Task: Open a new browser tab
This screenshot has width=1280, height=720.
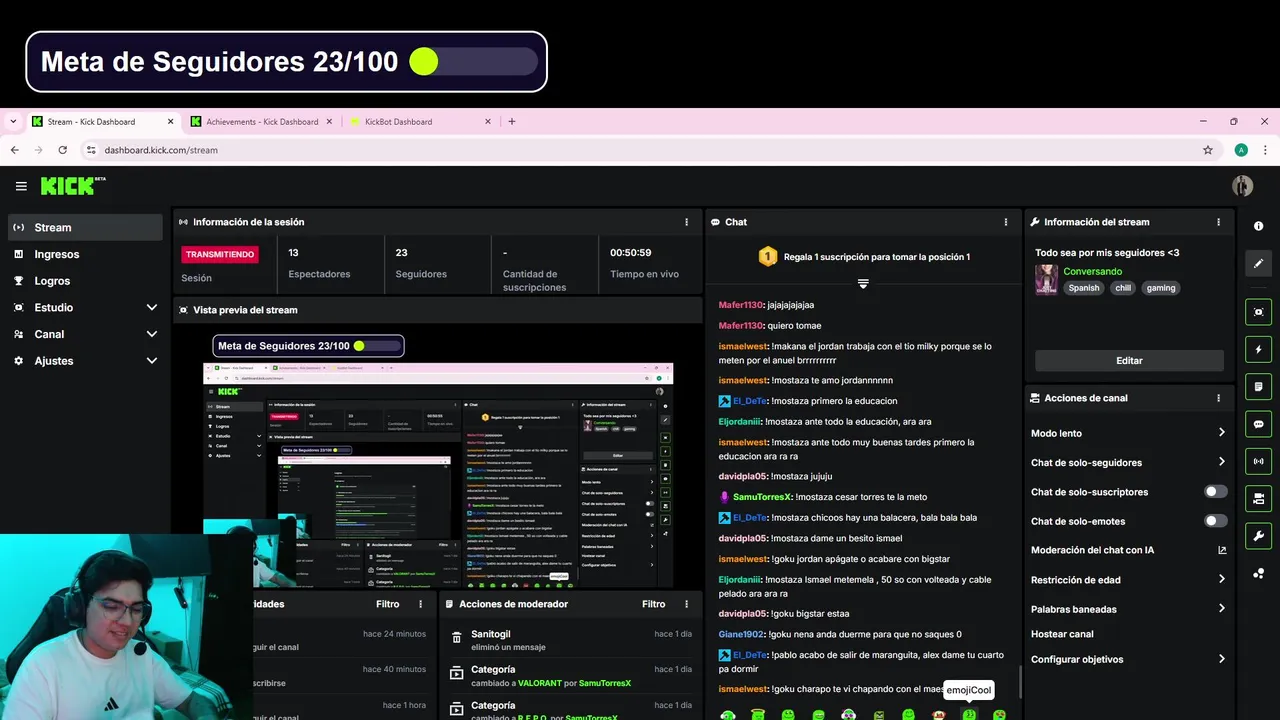Action: [x=512, y=122]
